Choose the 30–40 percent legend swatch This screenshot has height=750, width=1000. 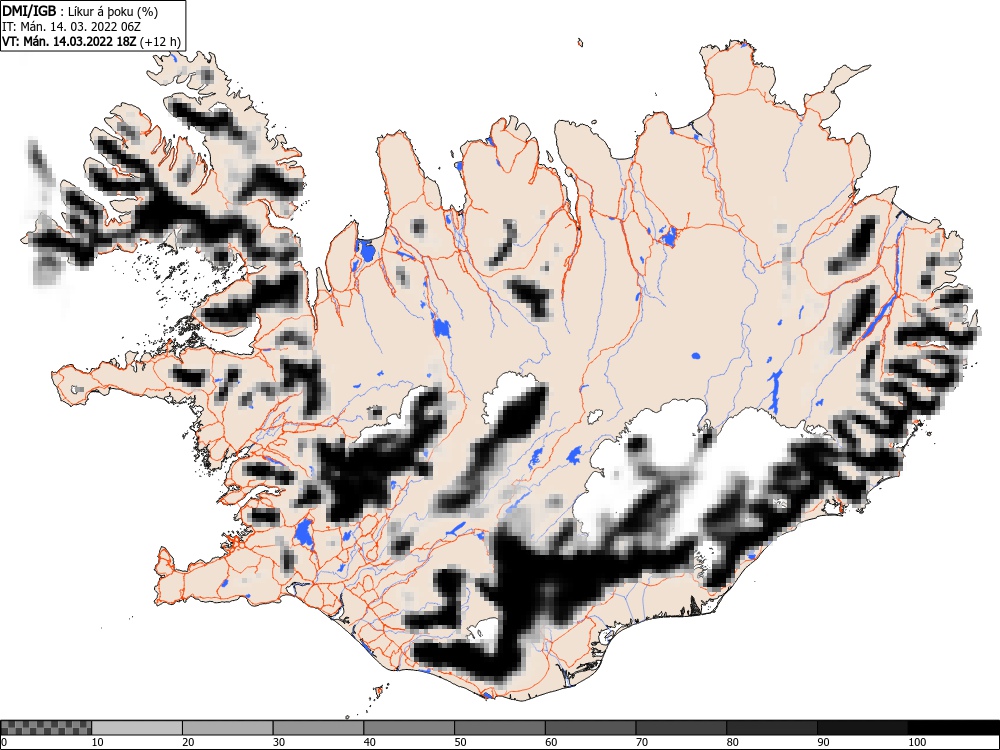pyautogui.click(x=318, y=728)
